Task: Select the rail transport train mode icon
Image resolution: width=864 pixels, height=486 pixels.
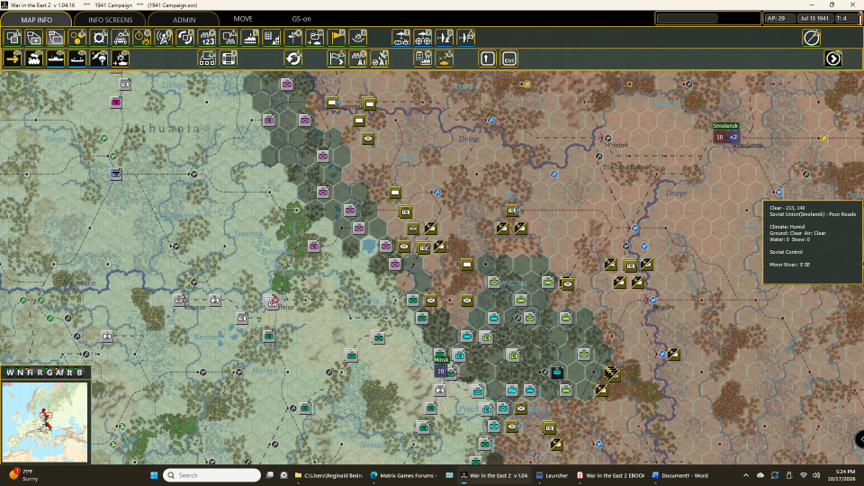Action: point(34,58)
